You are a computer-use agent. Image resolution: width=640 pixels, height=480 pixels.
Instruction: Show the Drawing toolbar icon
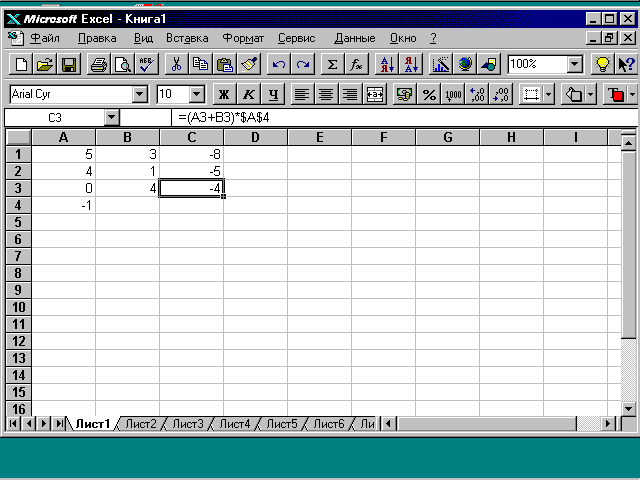489,64
